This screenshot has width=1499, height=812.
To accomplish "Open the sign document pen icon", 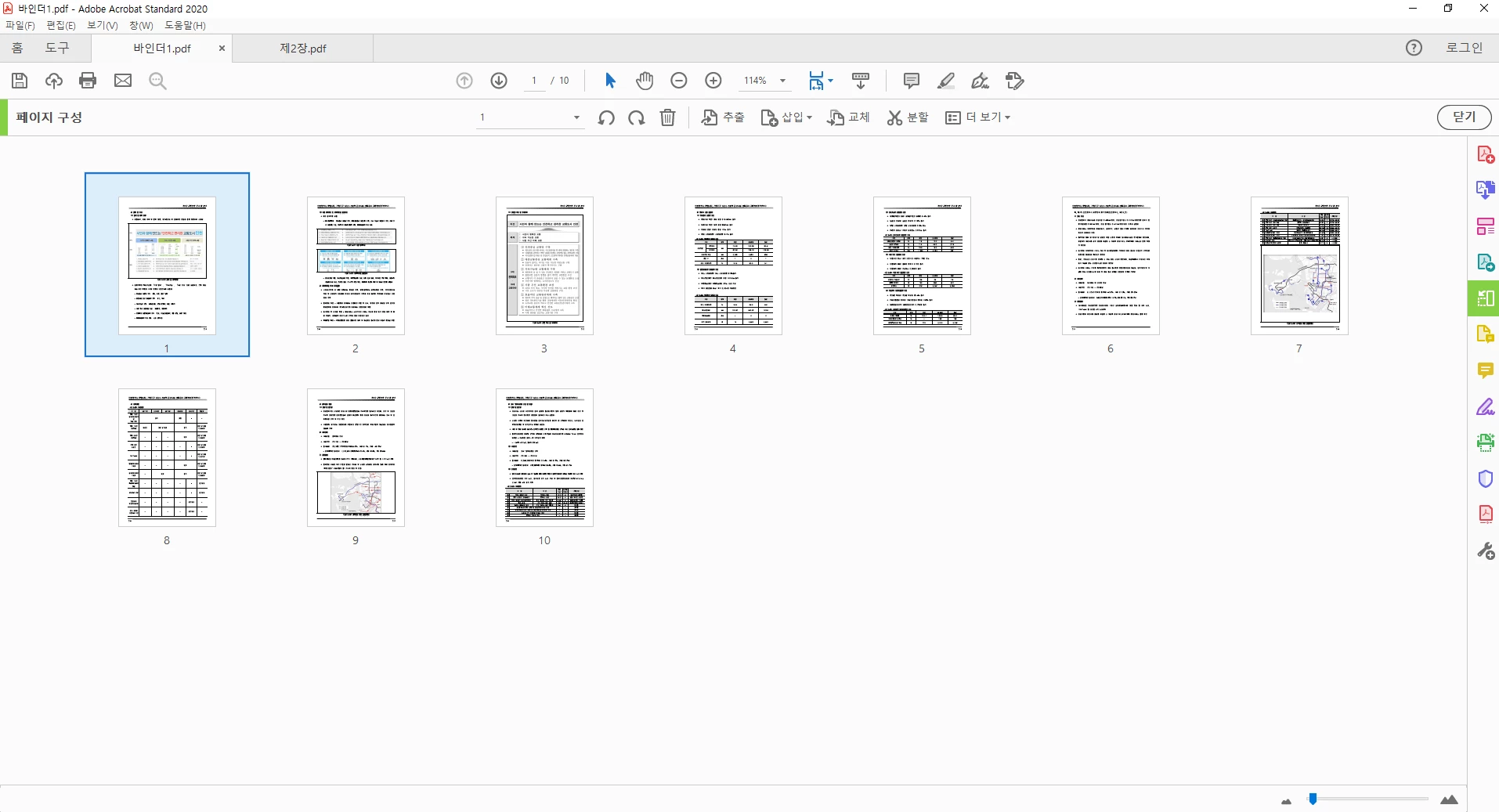I will click(x=981, y=81).
